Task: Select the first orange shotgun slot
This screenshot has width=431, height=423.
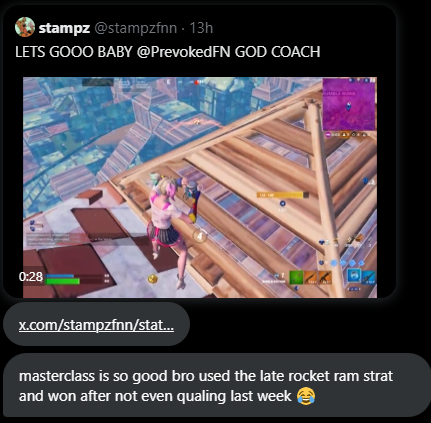Action: tap(310, 277)
